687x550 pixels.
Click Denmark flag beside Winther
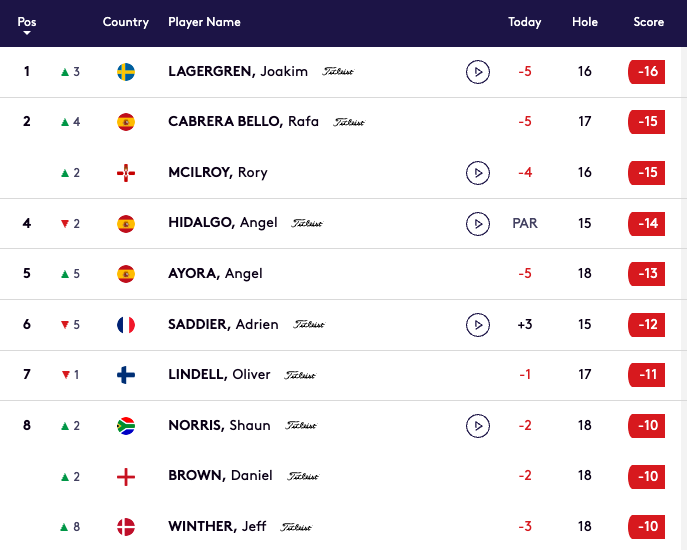(x=126, y=526)
